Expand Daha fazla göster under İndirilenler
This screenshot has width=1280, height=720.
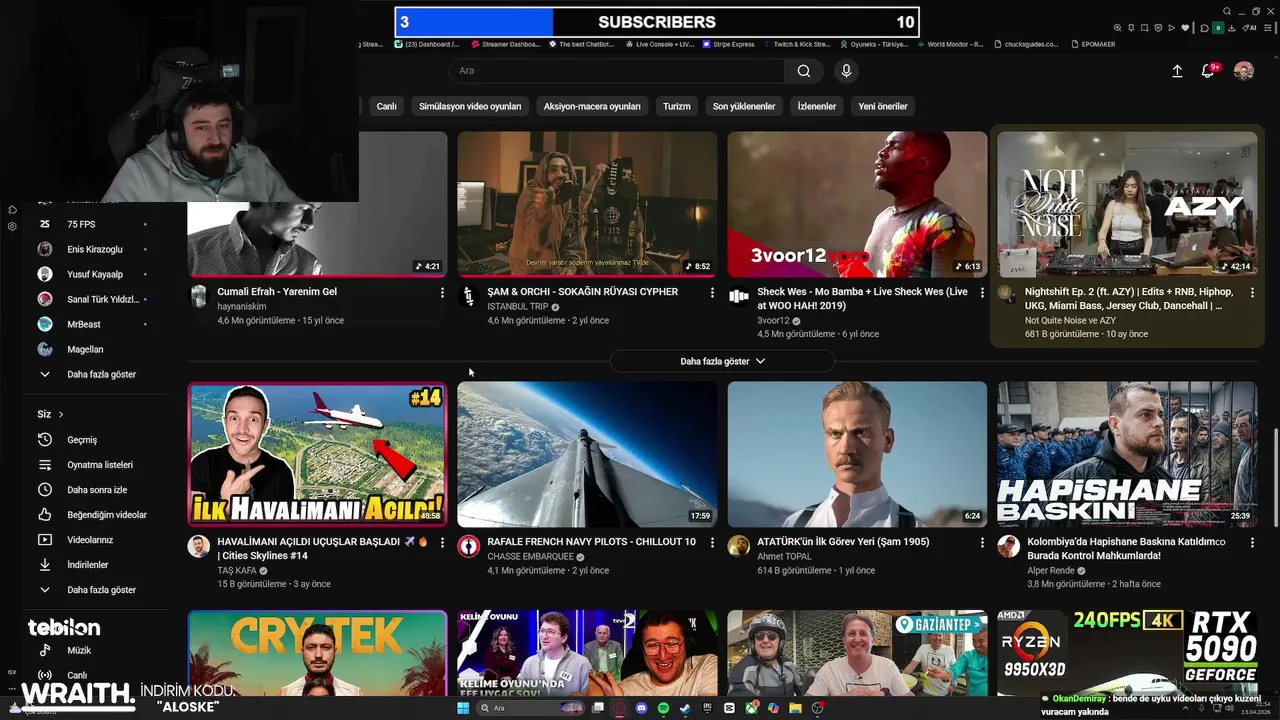[x=95, y=590]
